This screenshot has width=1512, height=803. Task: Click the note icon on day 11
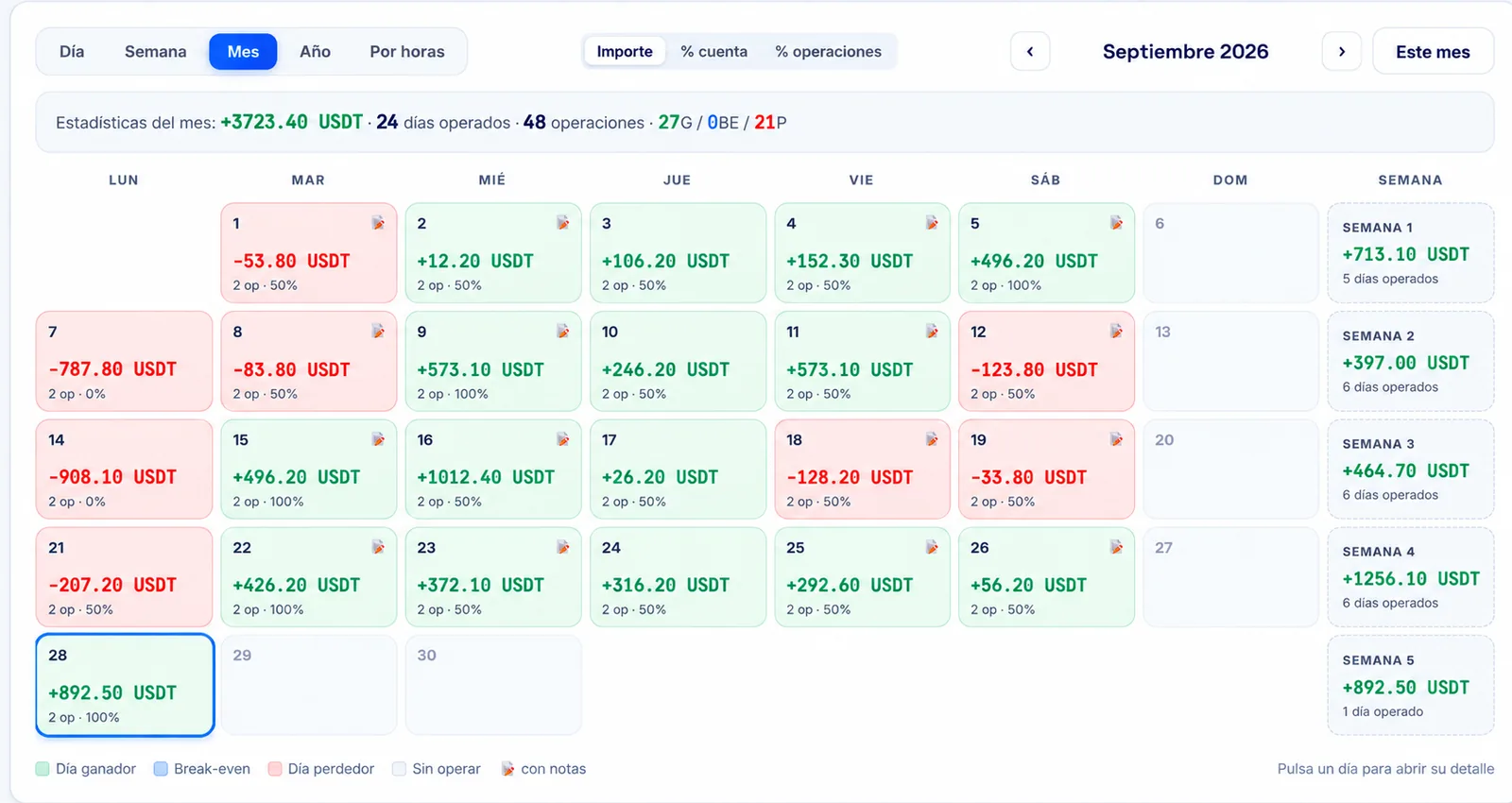pos(932,332)
